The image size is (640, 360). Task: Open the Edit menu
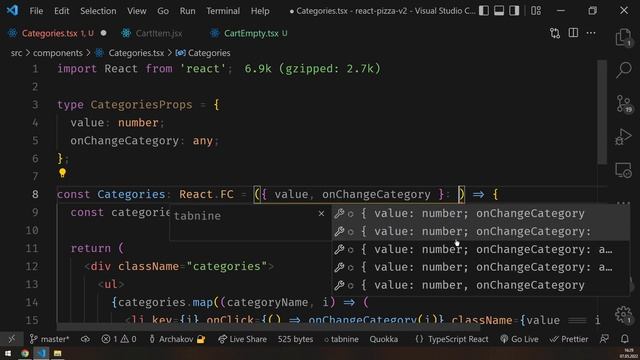coord(62,11)
